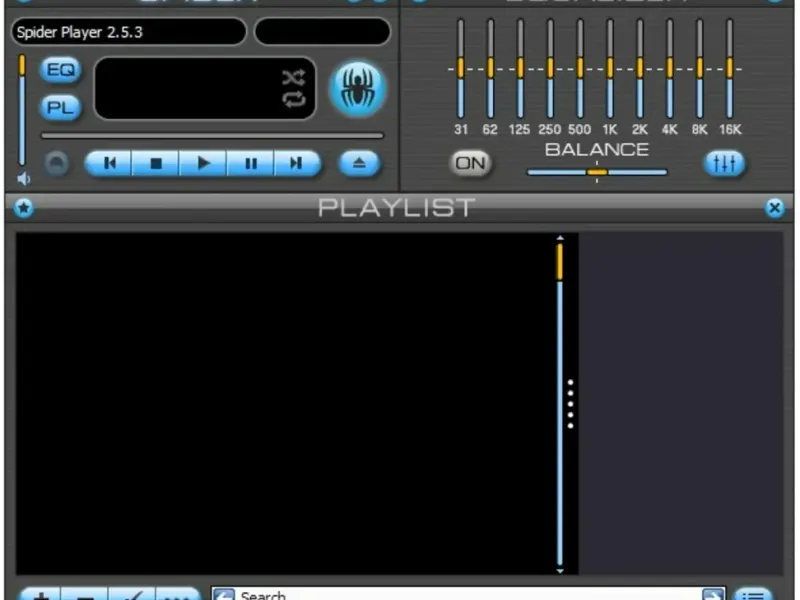This screenshot has height=600, width=800.
Task: Close the PLAYLIST panel
Action: coord(774,208)
